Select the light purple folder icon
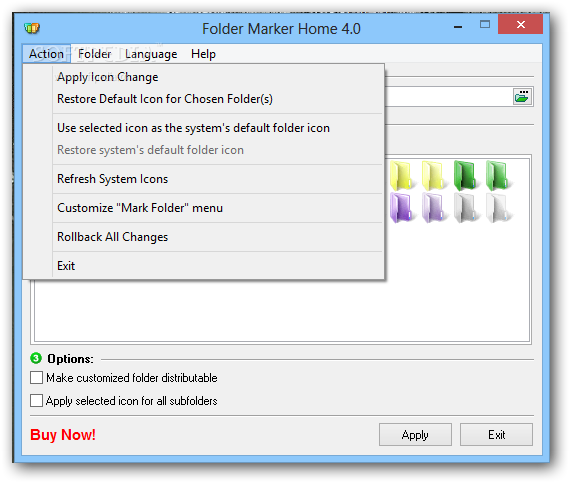The height and width of the screenshot is (483, 570). coord(433,208)
